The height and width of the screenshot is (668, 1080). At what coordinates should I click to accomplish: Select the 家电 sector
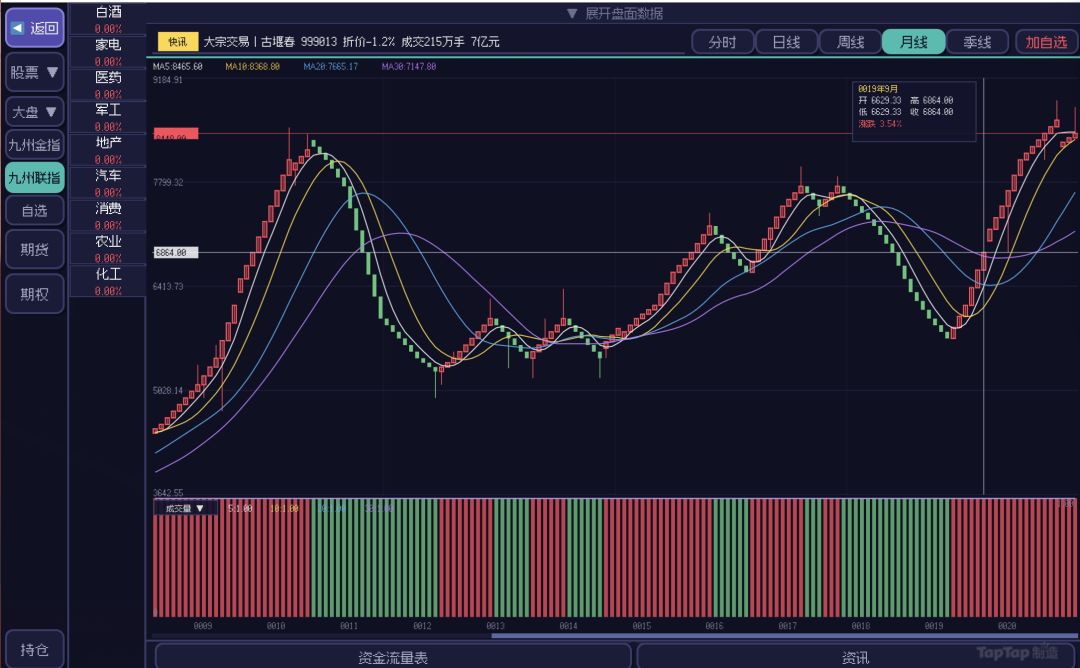[108, 52]
